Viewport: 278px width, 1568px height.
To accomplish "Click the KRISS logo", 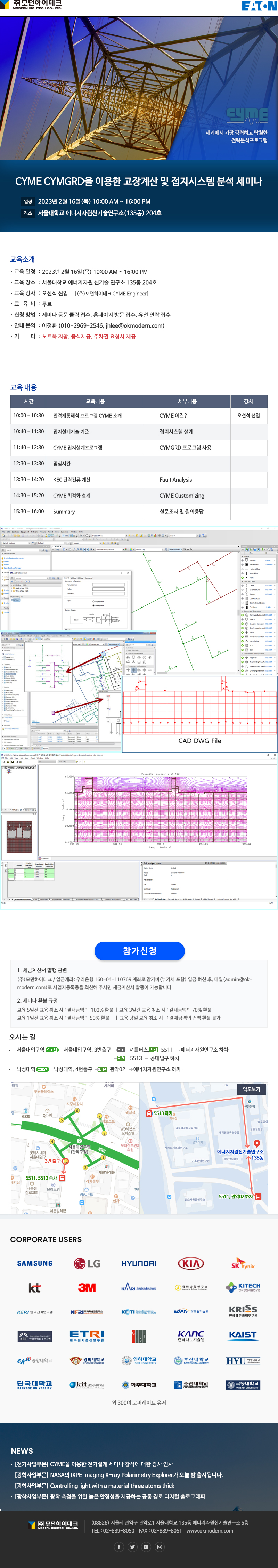I will click(x=243, y=1311).
